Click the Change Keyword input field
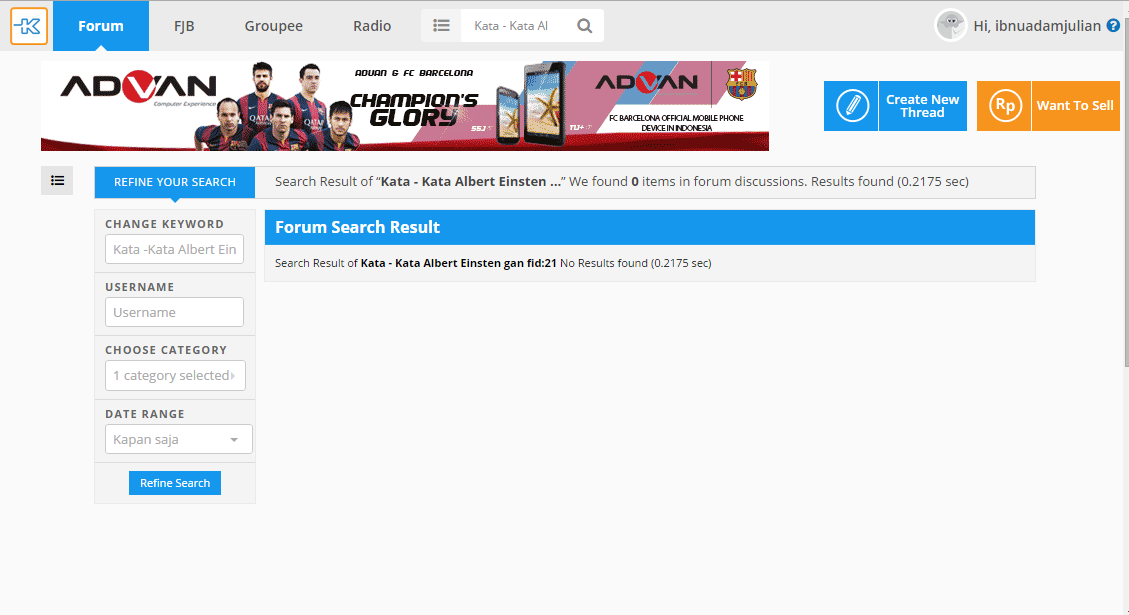Viewport: 1129px width, 615px height. click(174, 249)
